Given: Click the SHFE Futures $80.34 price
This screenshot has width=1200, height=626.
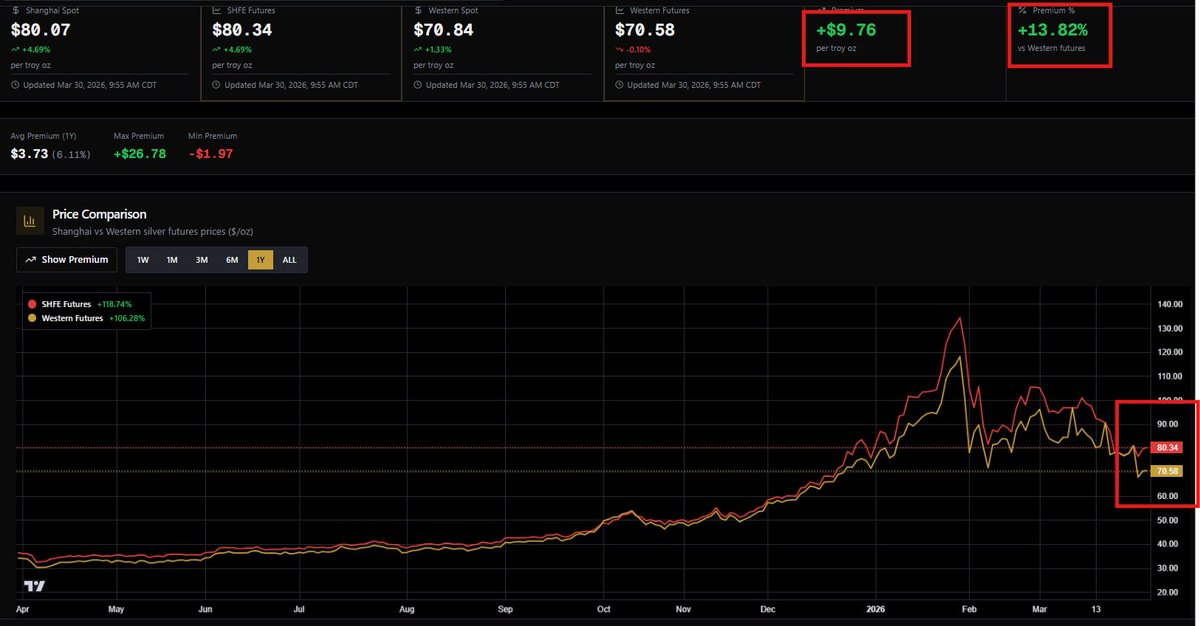Looking at the screenshot, I should (243, 30).
